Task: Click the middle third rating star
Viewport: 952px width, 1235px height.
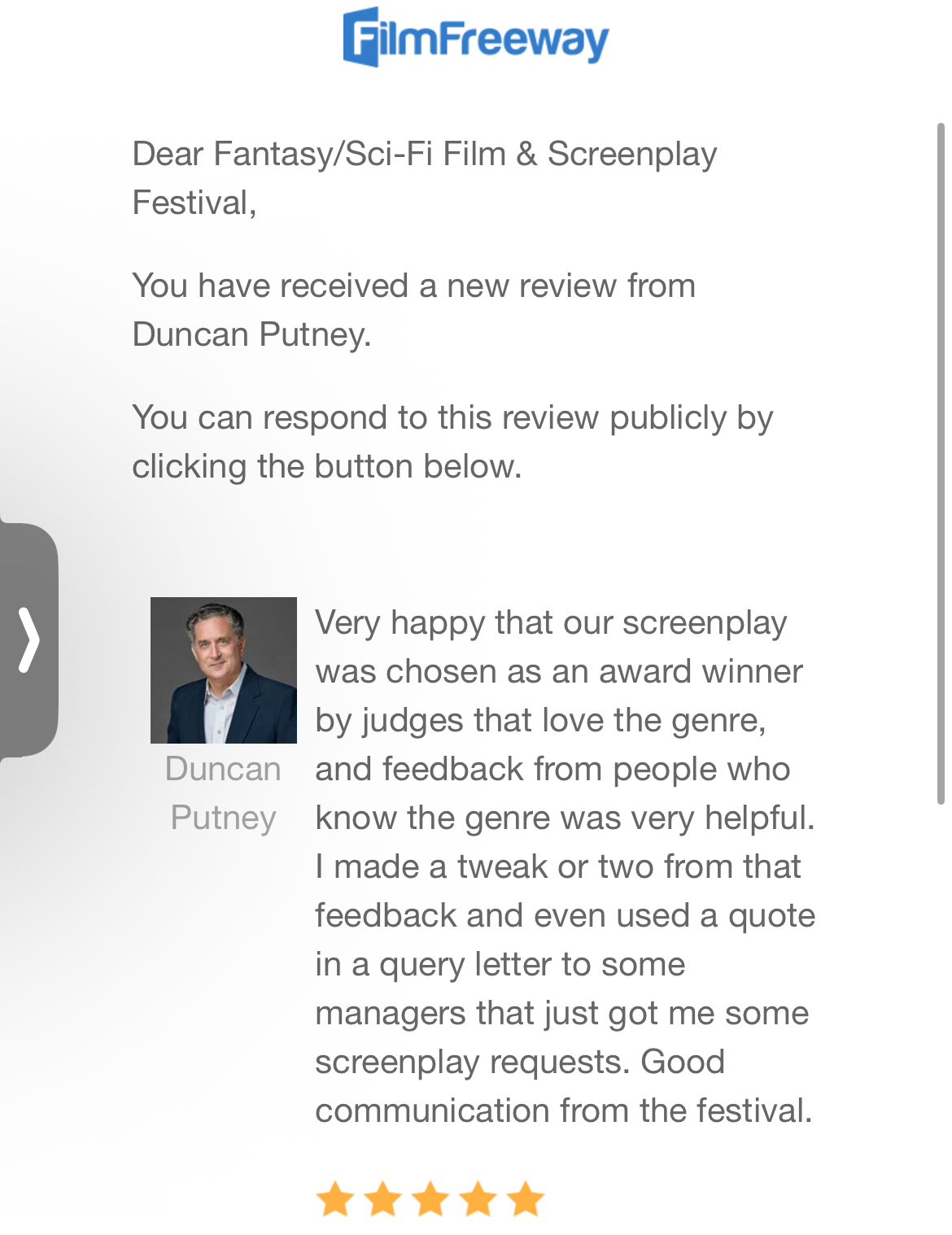Action: (x=430, y=1198)
